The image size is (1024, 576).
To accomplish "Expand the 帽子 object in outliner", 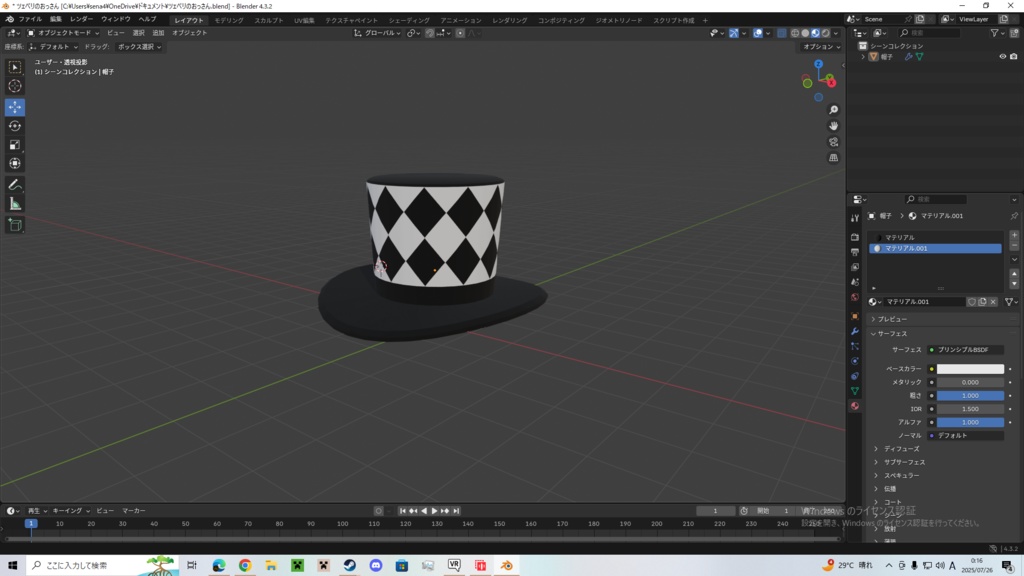I will coord(863,57).
